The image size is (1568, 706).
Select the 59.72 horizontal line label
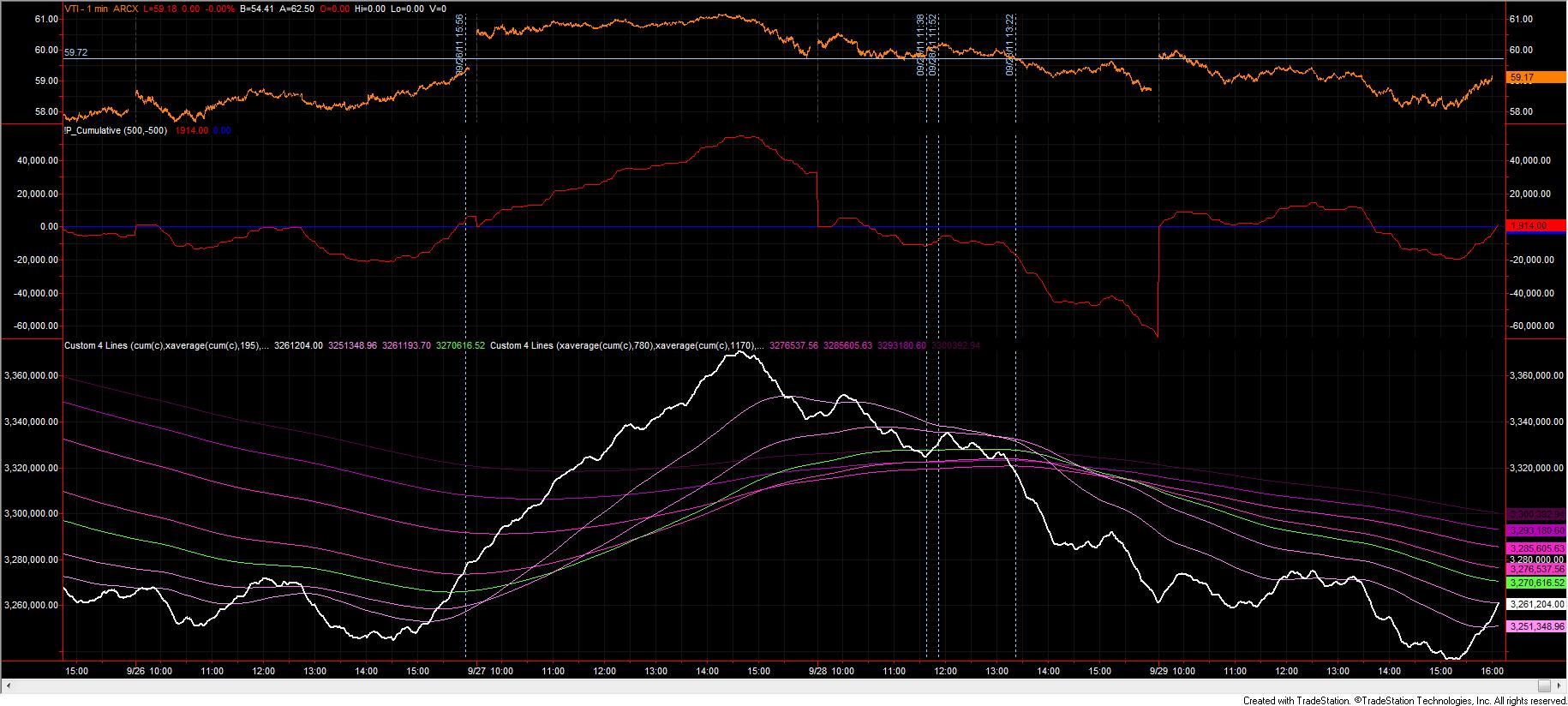coord(75,52)
